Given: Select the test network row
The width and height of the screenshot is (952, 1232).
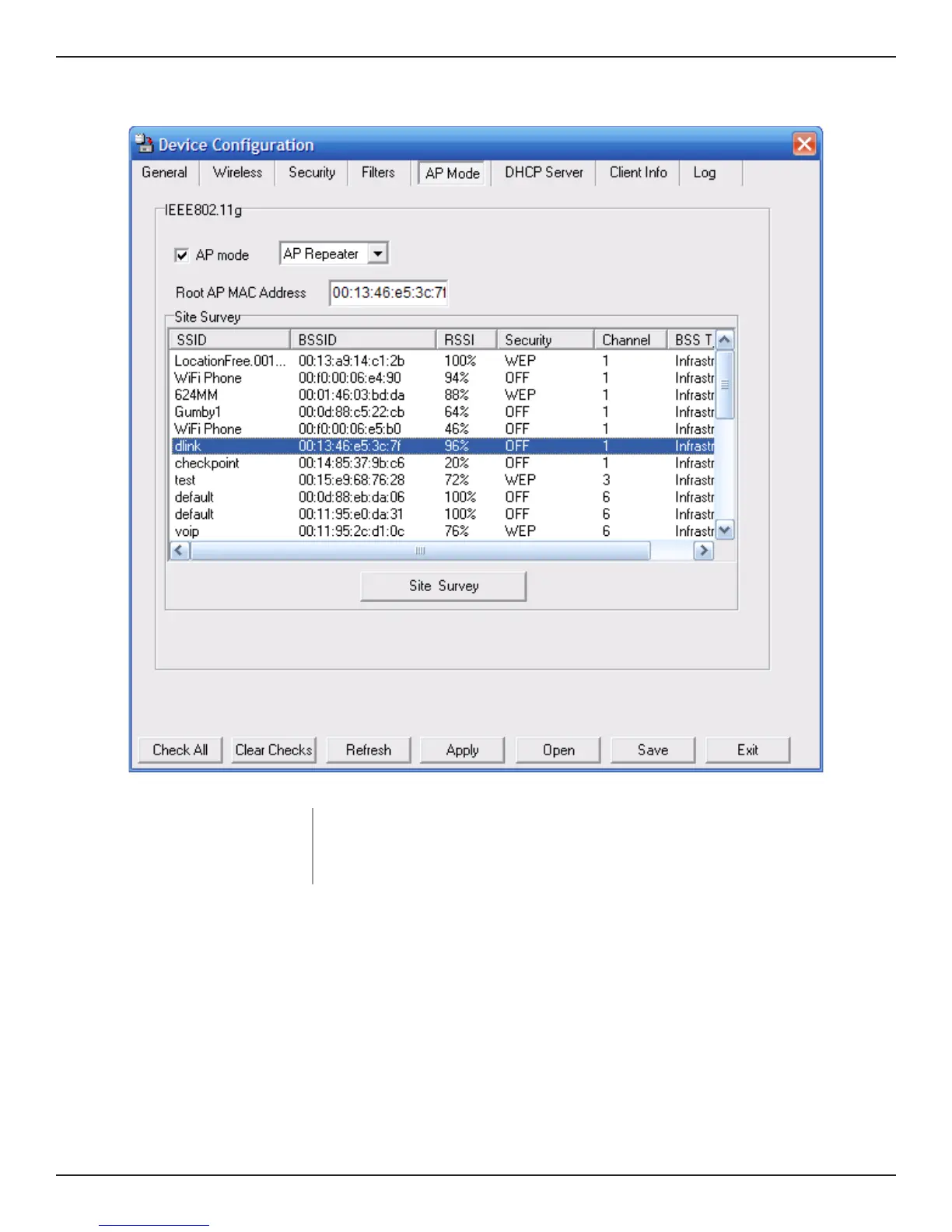Looking at the screenshot, I should coord(443,481).
